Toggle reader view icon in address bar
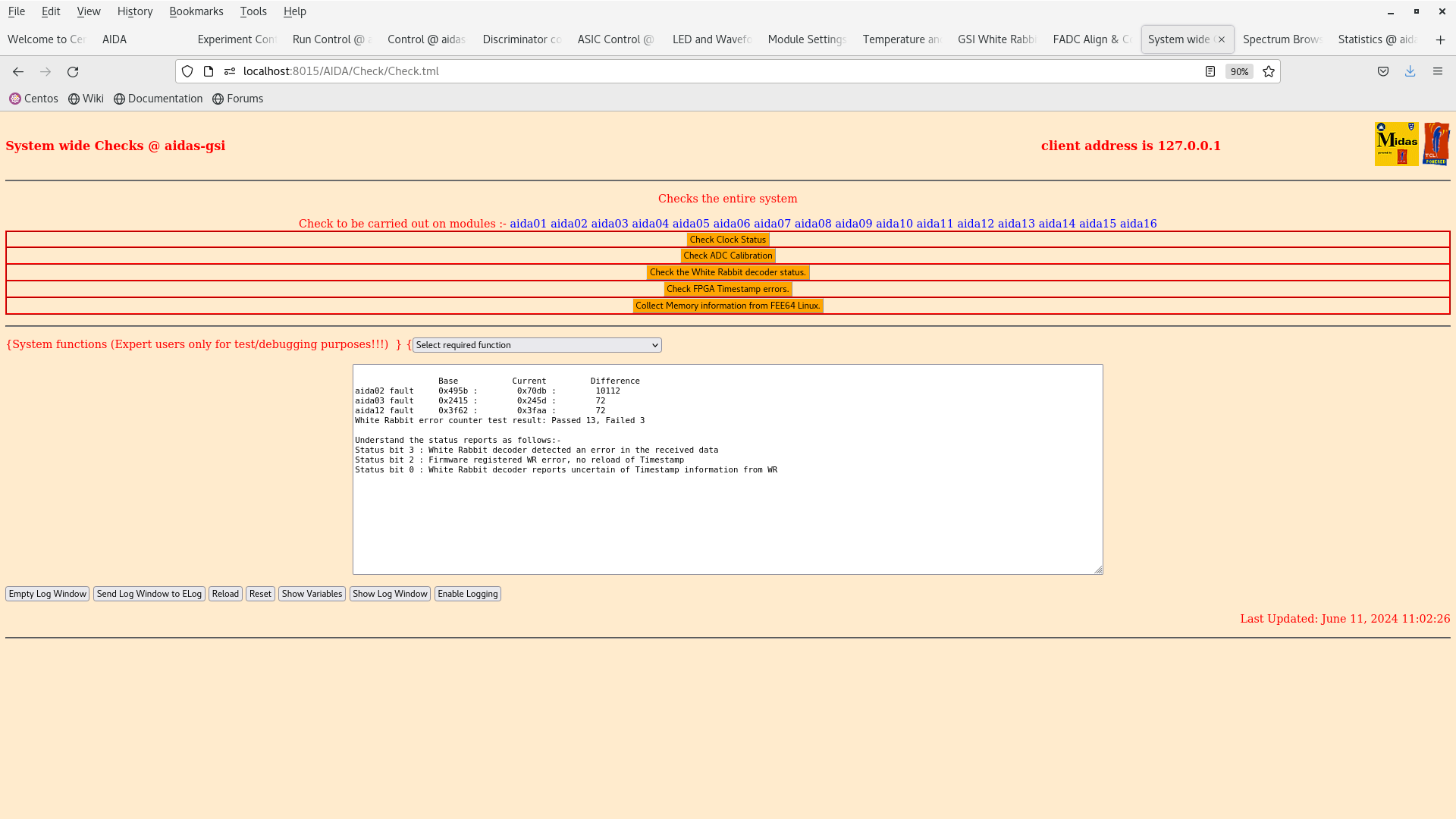This screenshot has width=1456, height=819. [1210, 71]
